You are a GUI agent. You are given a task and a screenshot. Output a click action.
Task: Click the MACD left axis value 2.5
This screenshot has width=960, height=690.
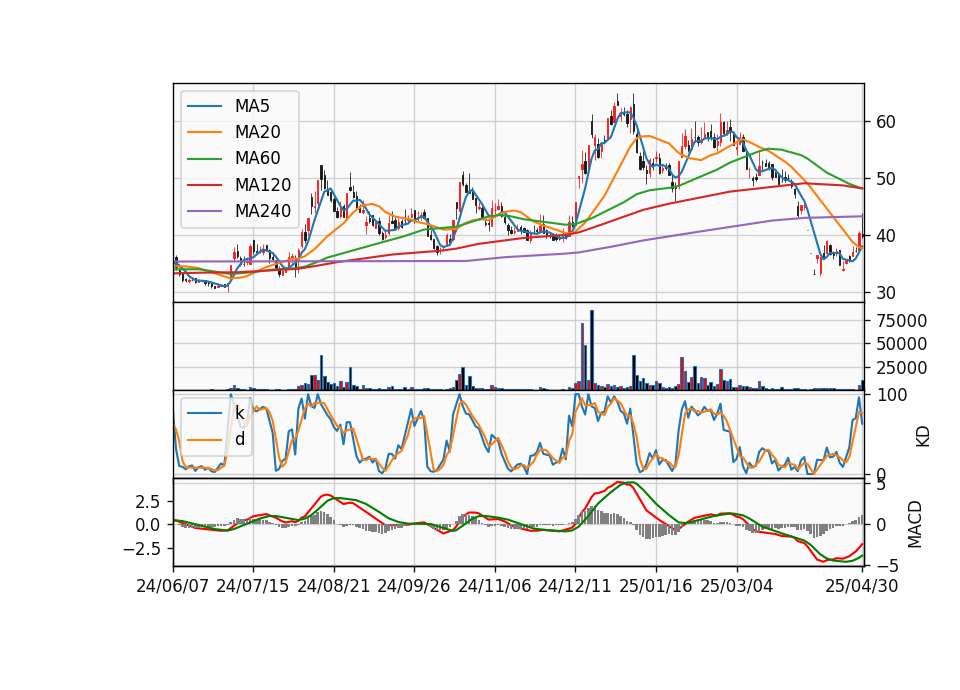[x=147, y=502]
